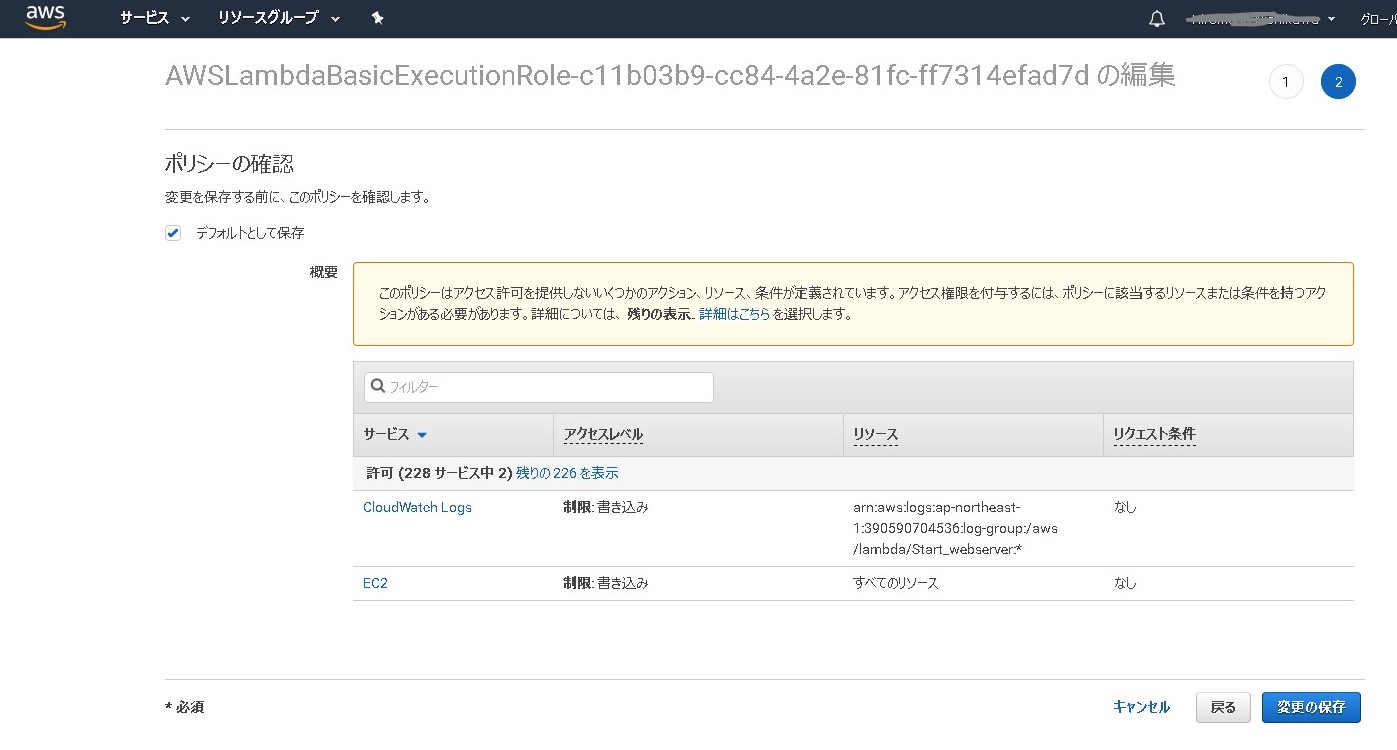Click the sort arrow on the サービス column
The width and height of the screenshot is (1397, 750).
tap(421, 435)
